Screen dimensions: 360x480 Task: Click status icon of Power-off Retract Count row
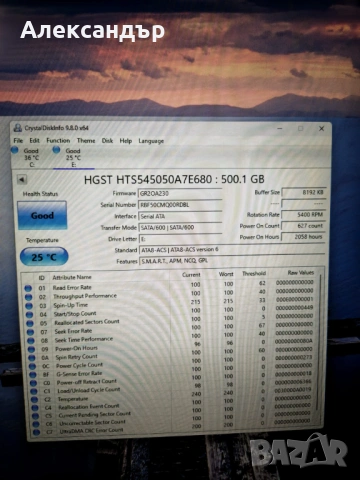[x=34, y=383]
